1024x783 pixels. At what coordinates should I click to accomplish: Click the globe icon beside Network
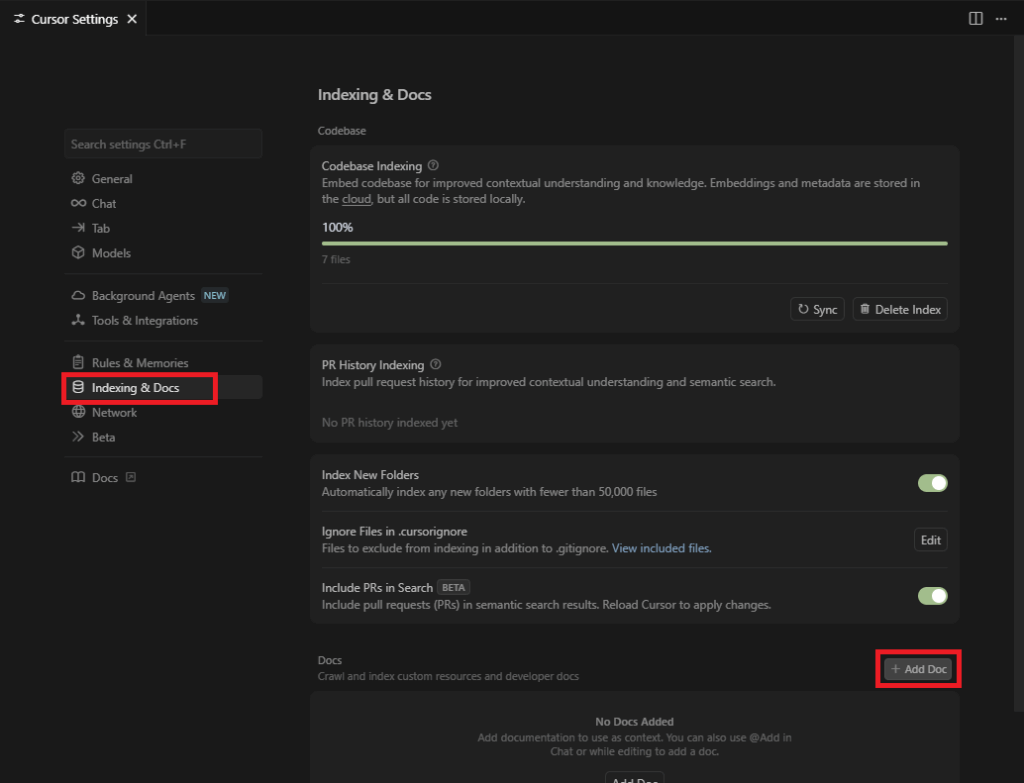pyautogui.click(x=78, y=412)
